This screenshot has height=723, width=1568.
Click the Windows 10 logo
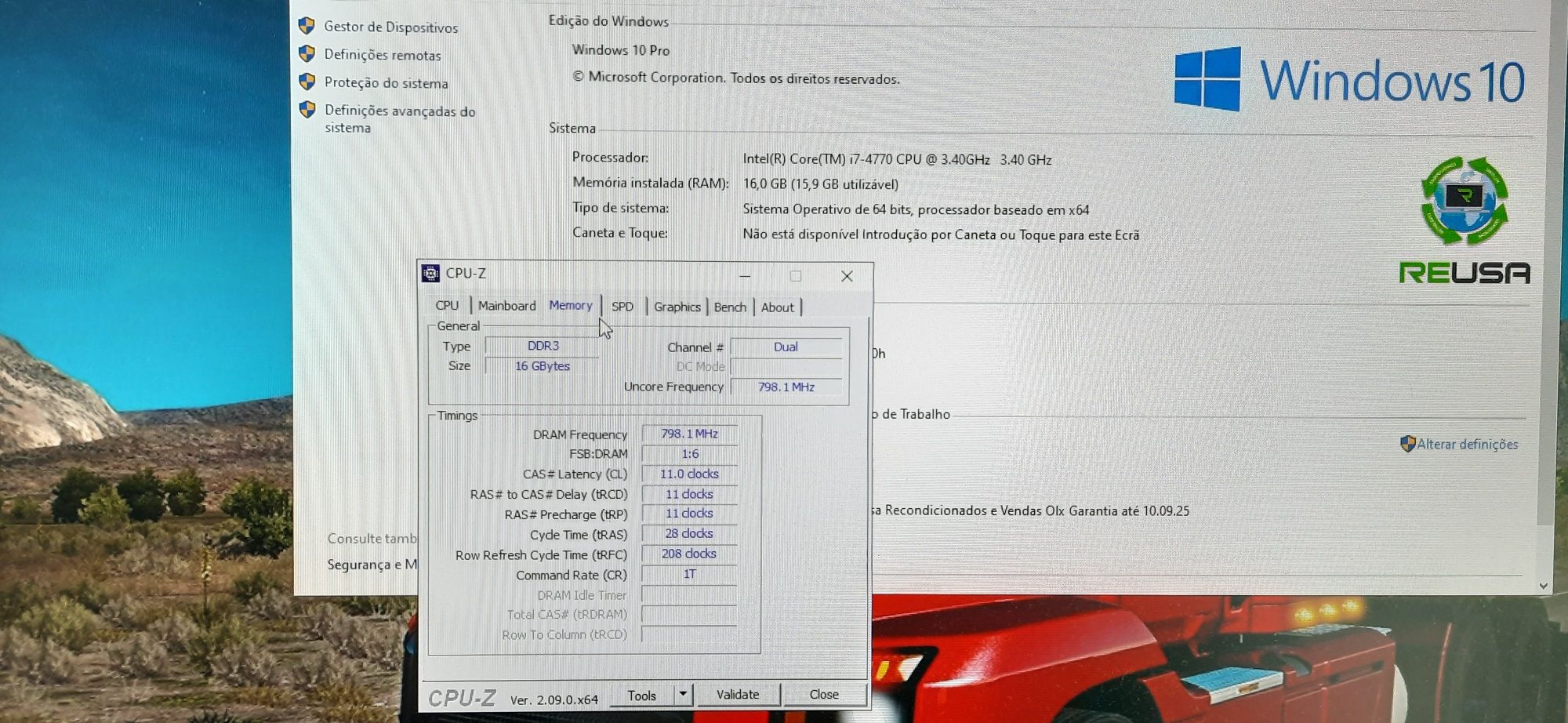click(1349, 79)
